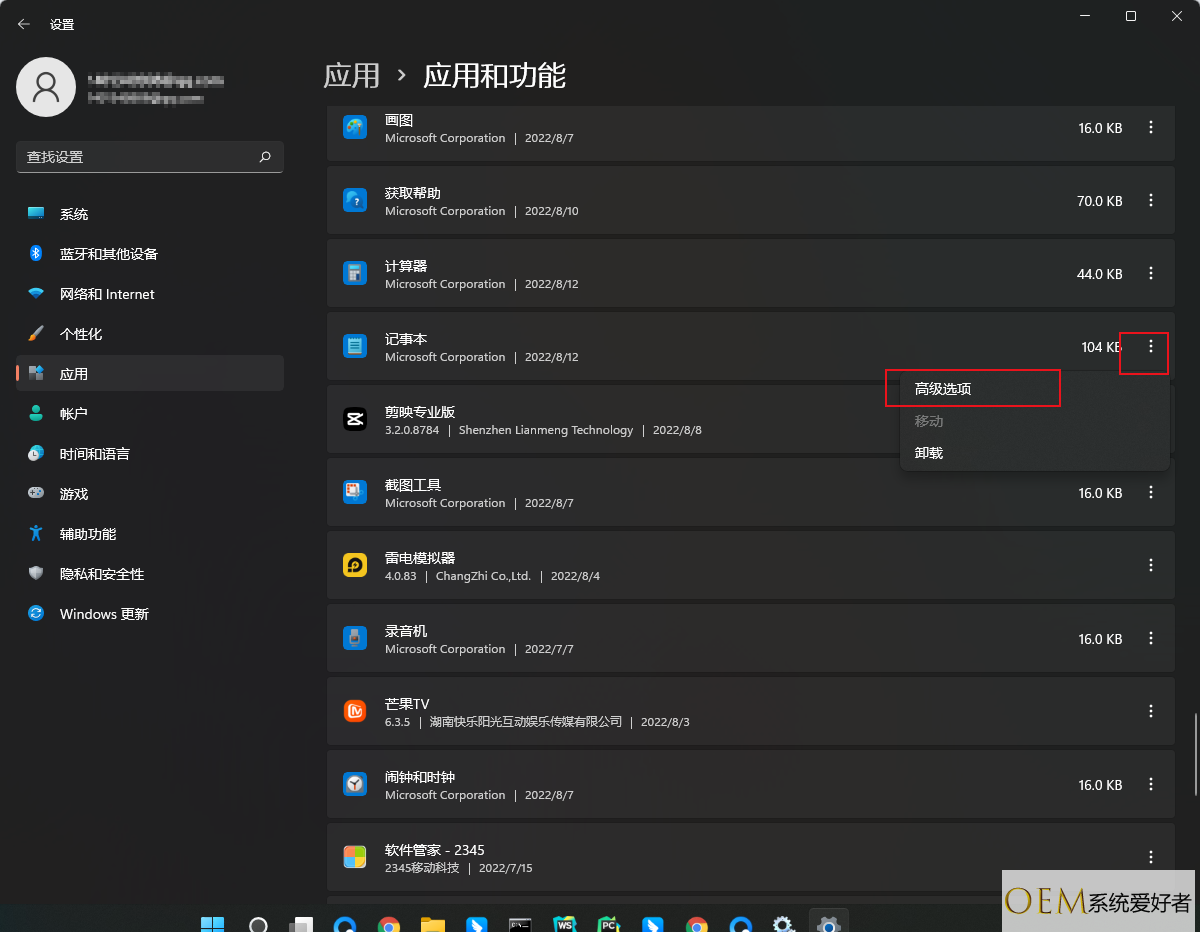The height and width of the screenshot is (932, 1200).
Task: Open the three-dot menu for 雷电模拟器
Action: [x=1151, y=565]
